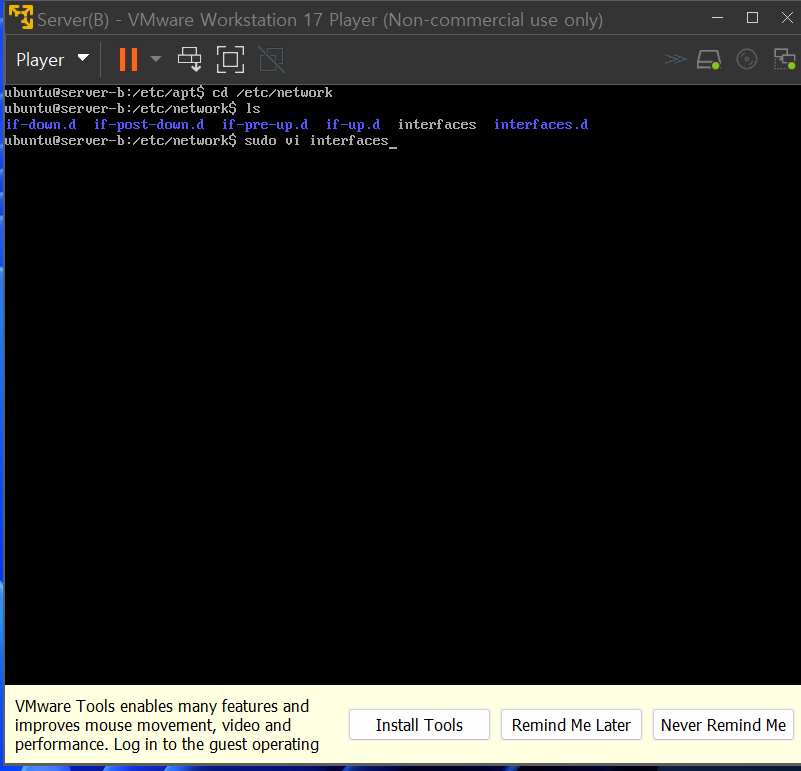Minimize the VMware Player window
801x771 pixels.
(717, 18)
